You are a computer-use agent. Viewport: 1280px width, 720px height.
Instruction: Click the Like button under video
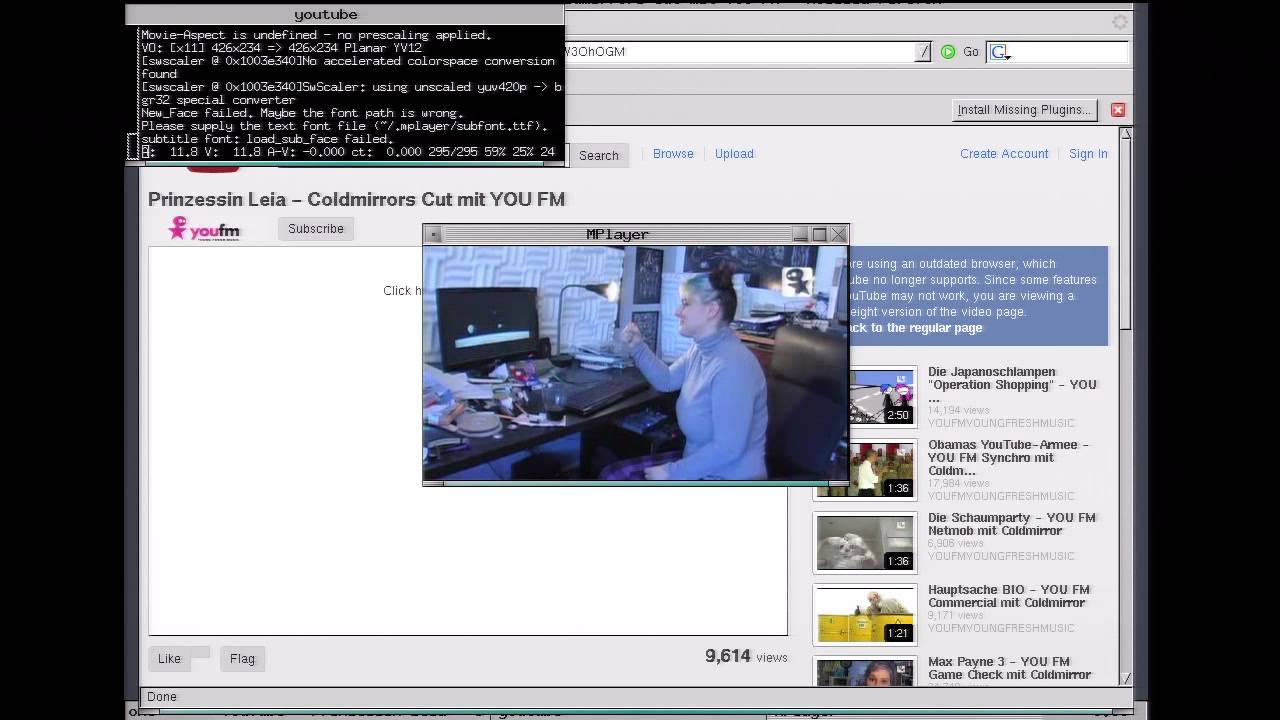pos(170,658)
